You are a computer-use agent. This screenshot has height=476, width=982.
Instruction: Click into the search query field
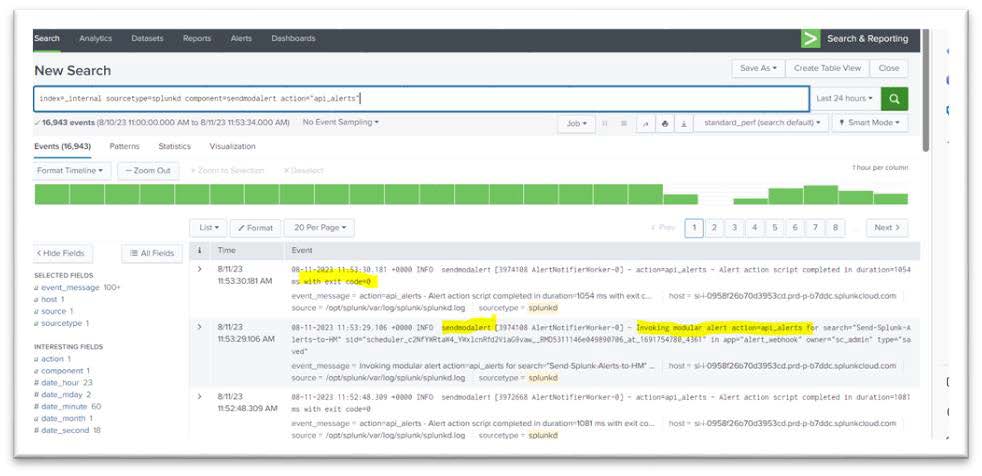point(421,99)
